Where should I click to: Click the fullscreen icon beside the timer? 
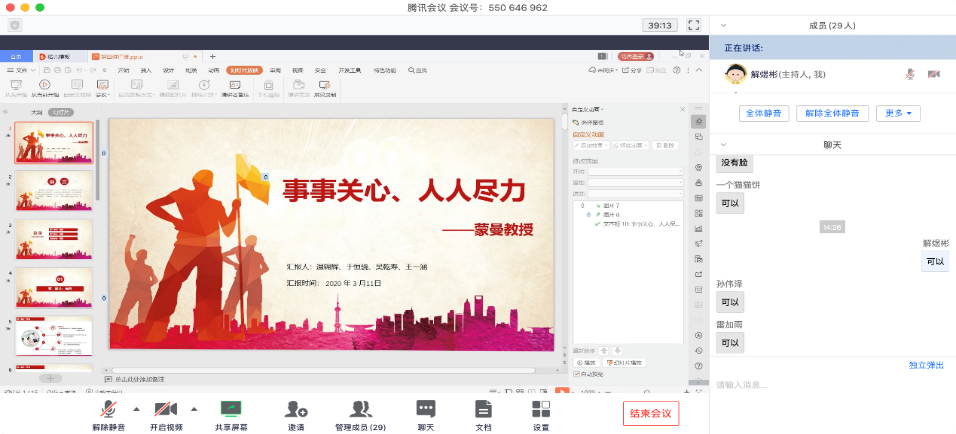(693, 24)
